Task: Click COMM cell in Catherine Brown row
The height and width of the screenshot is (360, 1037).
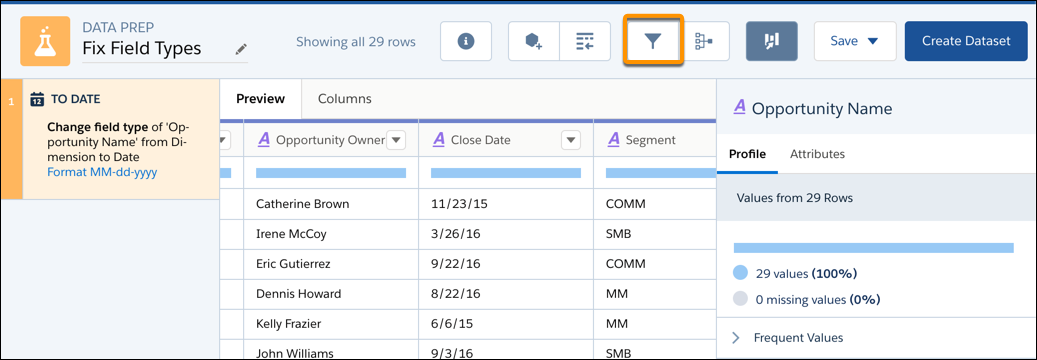Action: click(x=655, y=204)
